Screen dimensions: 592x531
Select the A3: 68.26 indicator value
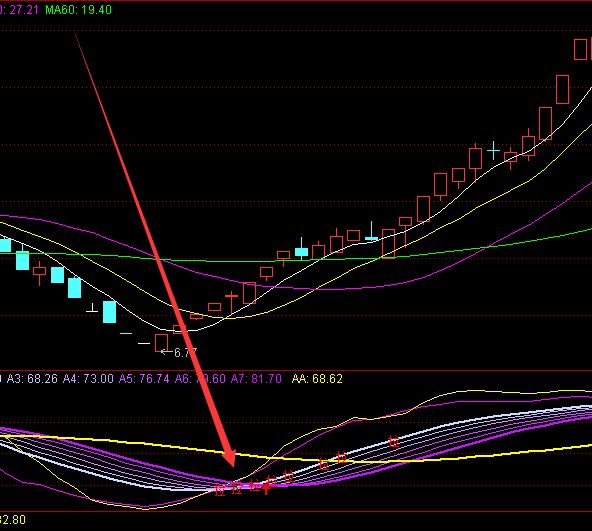(x=32, y=378)
